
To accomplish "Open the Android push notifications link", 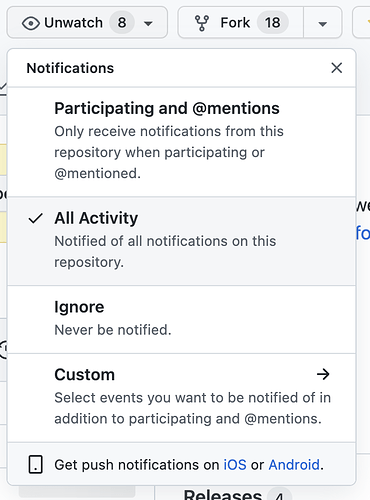I will point(294,465).
